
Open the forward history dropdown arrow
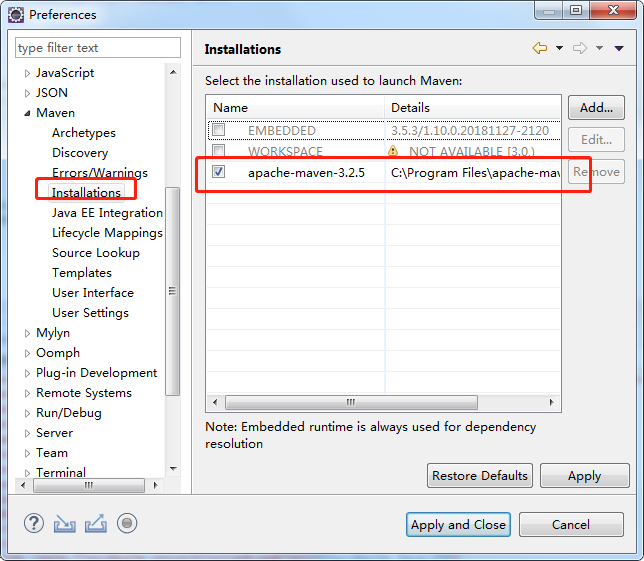coord(600,48)
